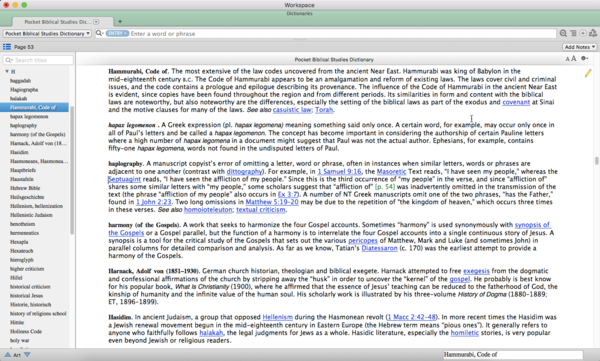This screenshot has width=600, height=361.
Task: Follow the Masoretic link
Action: [391, 172]
